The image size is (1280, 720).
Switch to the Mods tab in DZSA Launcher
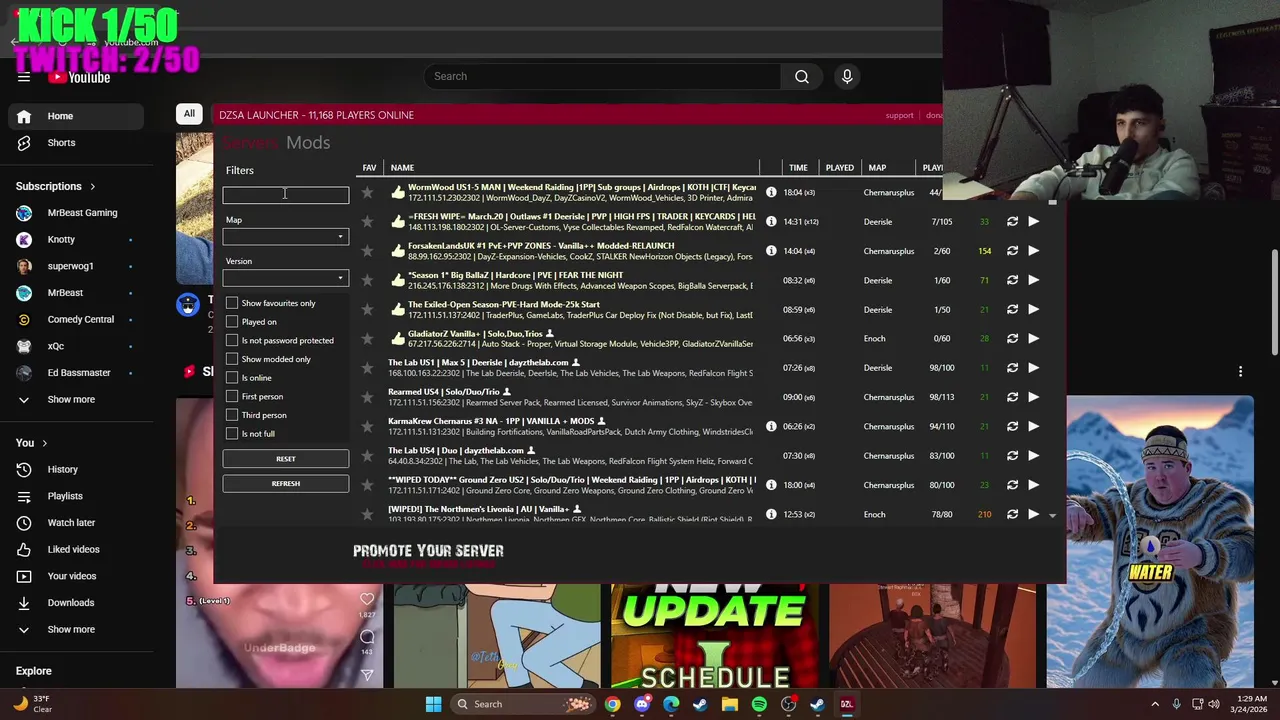(x=308, y=143)
